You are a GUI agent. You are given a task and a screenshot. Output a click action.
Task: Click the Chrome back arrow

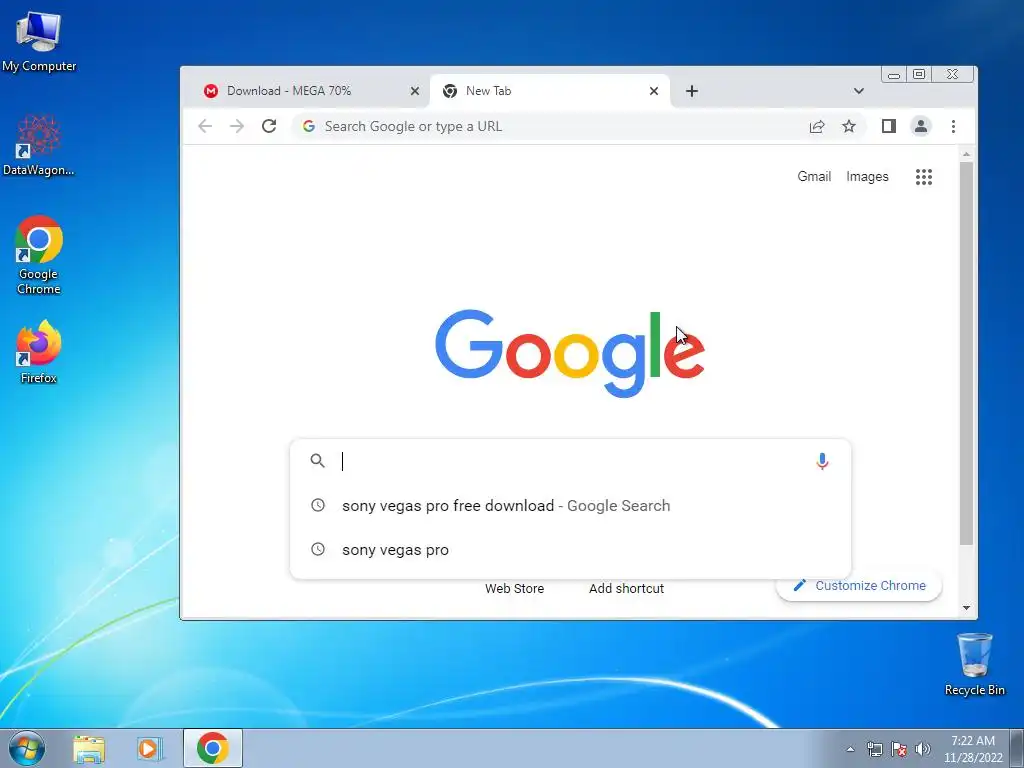tap(205, 126)
